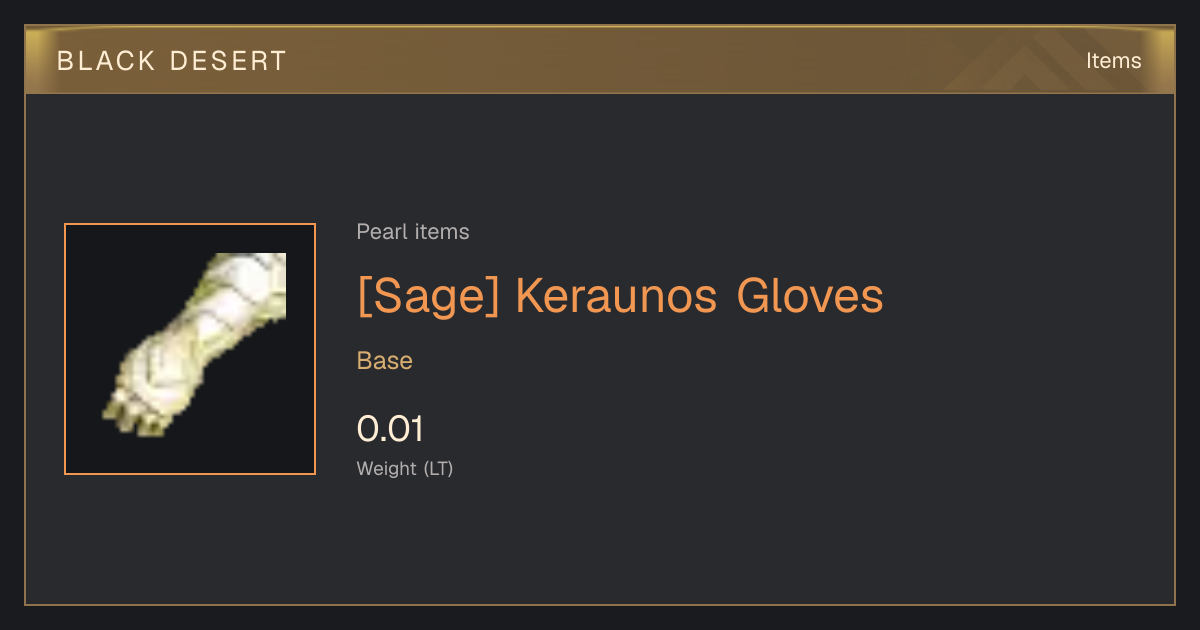Screen dimensions: 1200x630
Task: Click the word Kerauno in item title
Action: (x=617, y=296)
